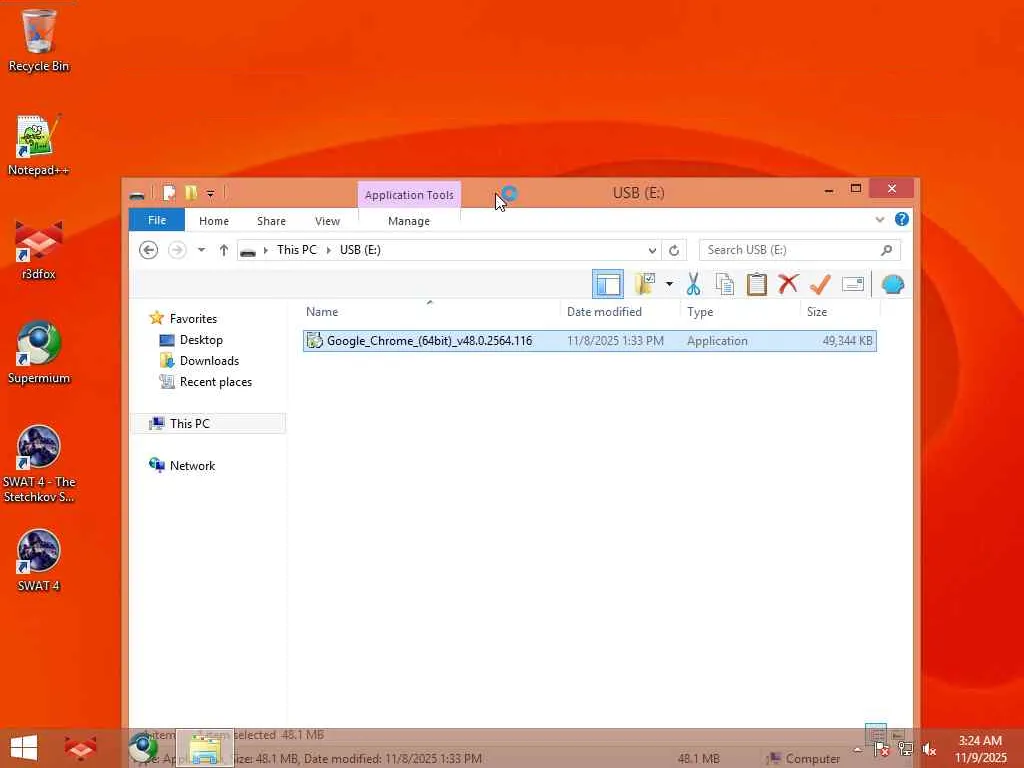The width and height of the screenshot is (1024, 768).
Task: Select This PC in the navigation pane
Action: click(x=189, y=423)
